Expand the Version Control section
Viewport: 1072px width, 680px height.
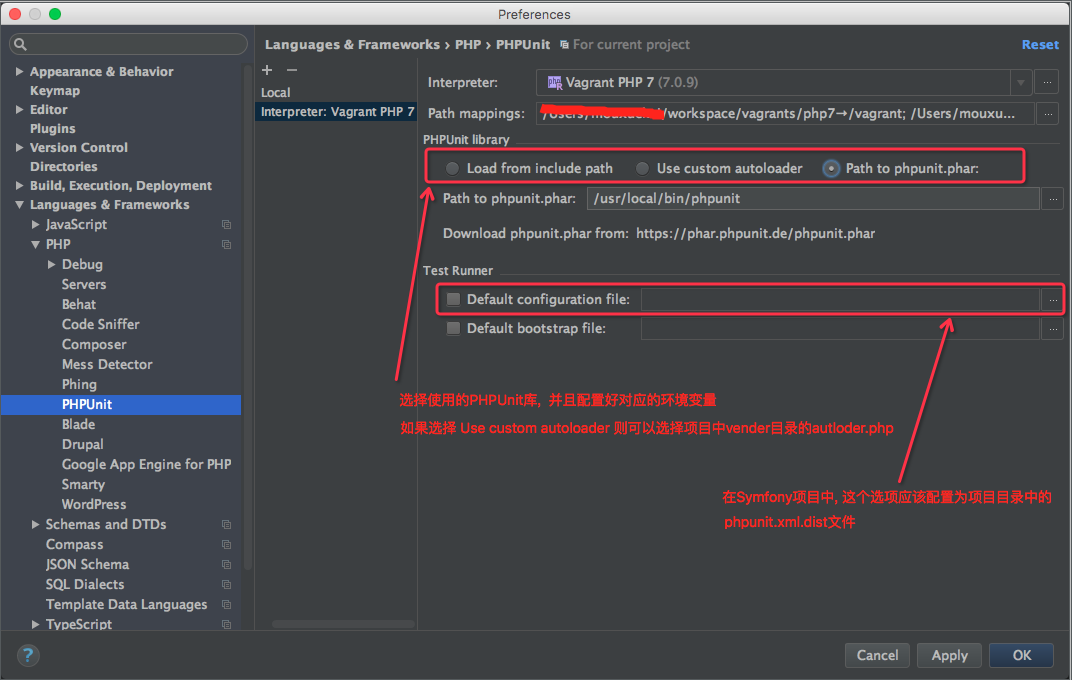[x=20, y=148]
